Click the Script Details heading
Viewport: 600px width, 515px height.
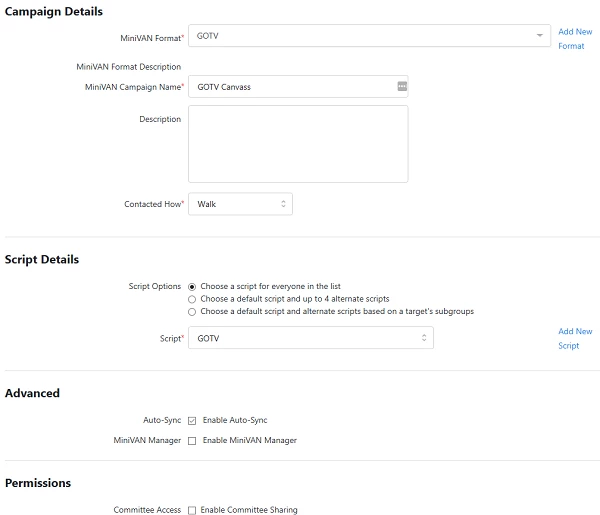[x=42, y=259]
